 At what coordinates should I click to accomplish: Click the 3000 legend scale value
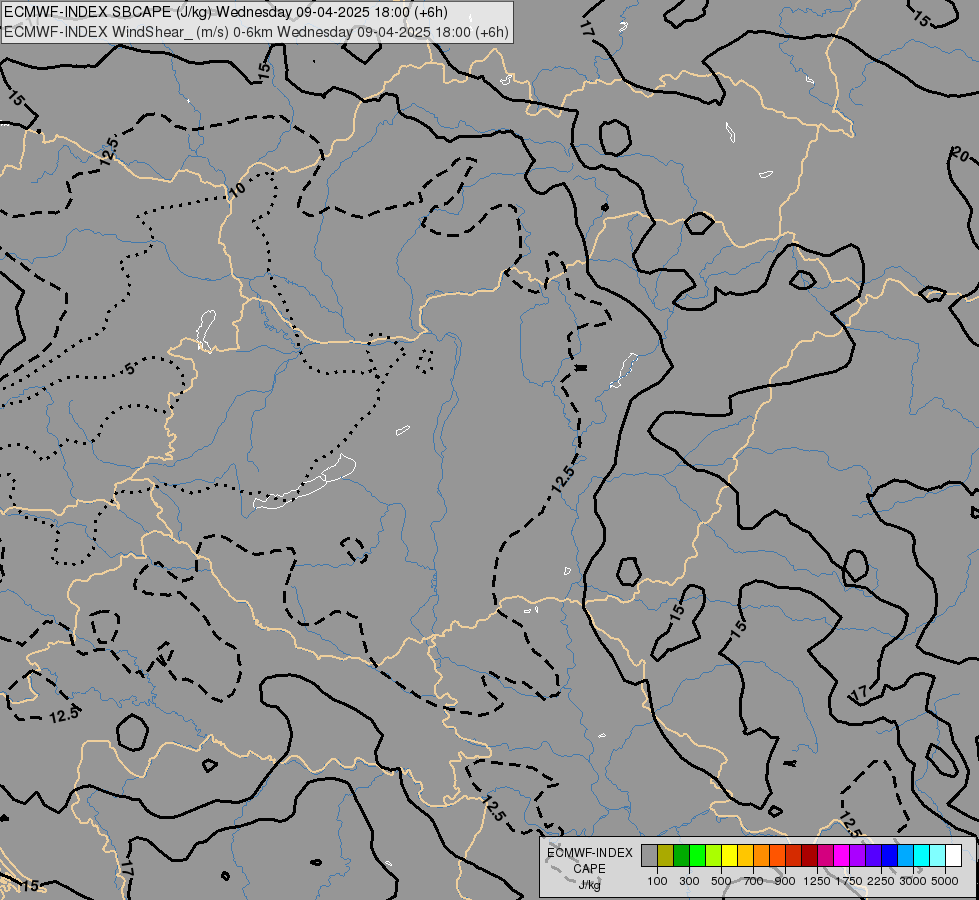tap(913, 881)
